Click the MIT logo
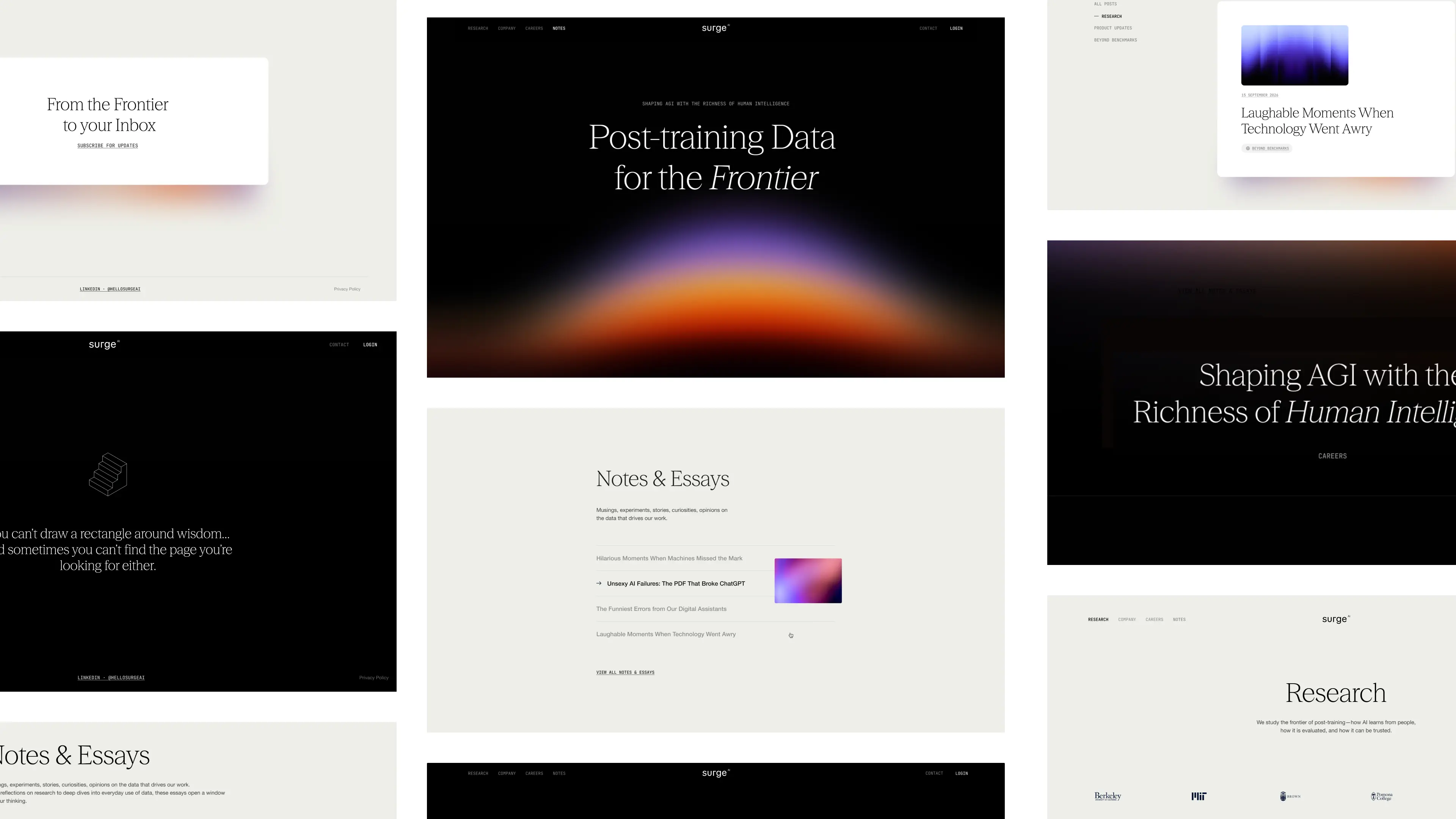The width and height of the screenshot is (1456, 819). [x=1198, y=796]
